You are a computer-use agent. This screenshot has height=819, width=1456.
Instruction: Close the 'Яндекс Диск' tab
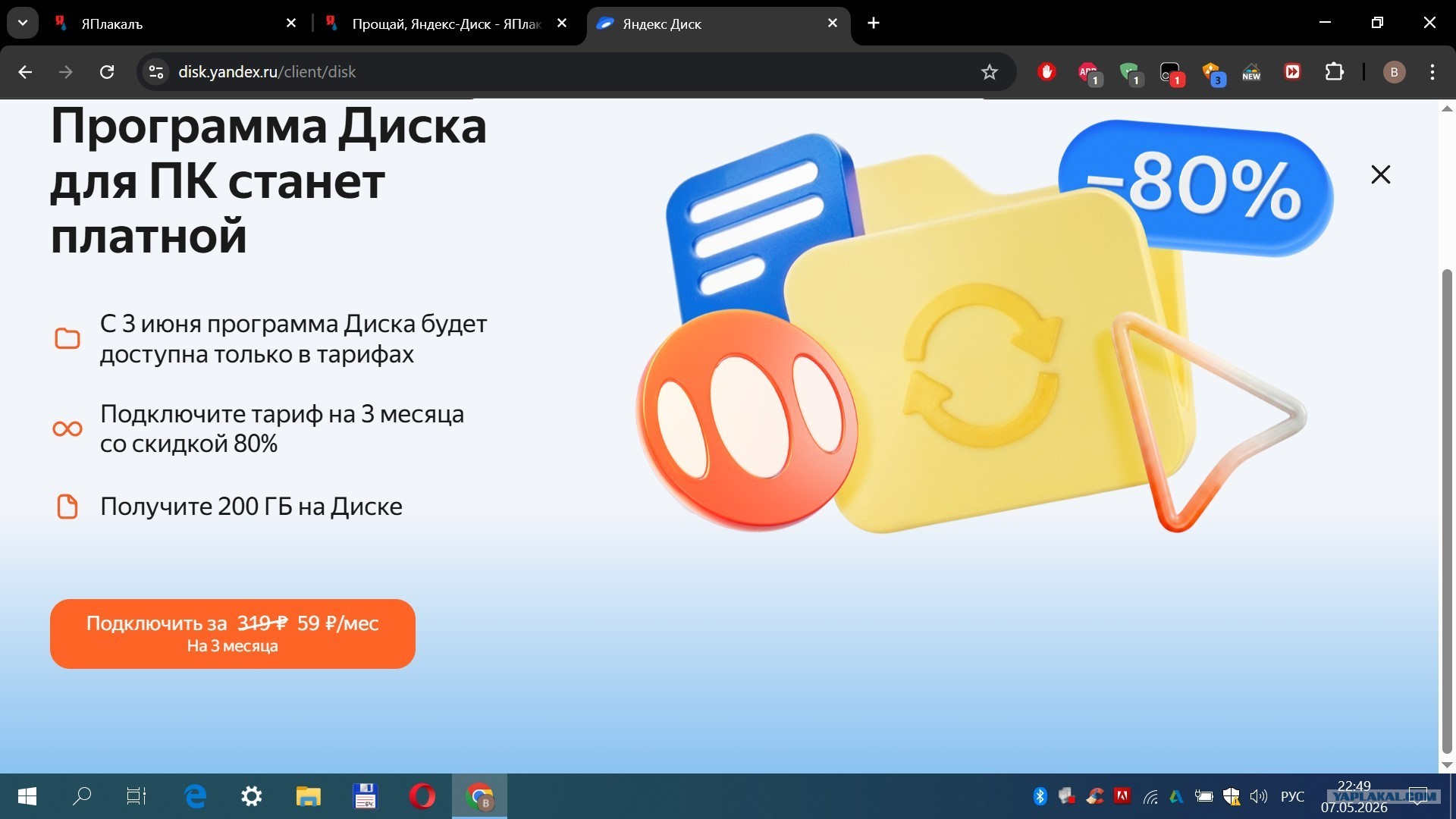tap(833, 24)
